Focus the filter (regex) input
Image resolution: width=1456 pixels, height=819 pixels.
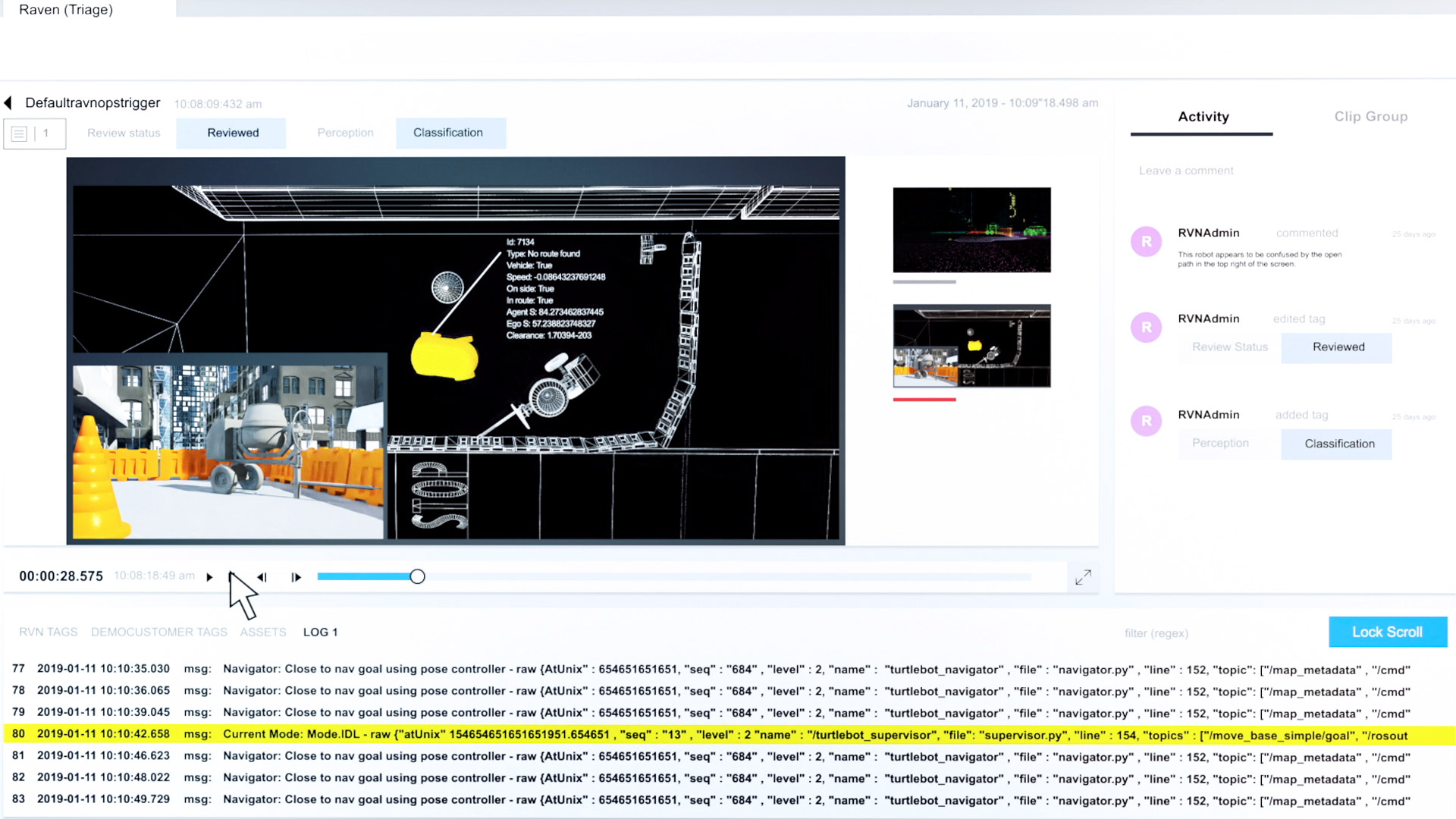click(1156, 633)
